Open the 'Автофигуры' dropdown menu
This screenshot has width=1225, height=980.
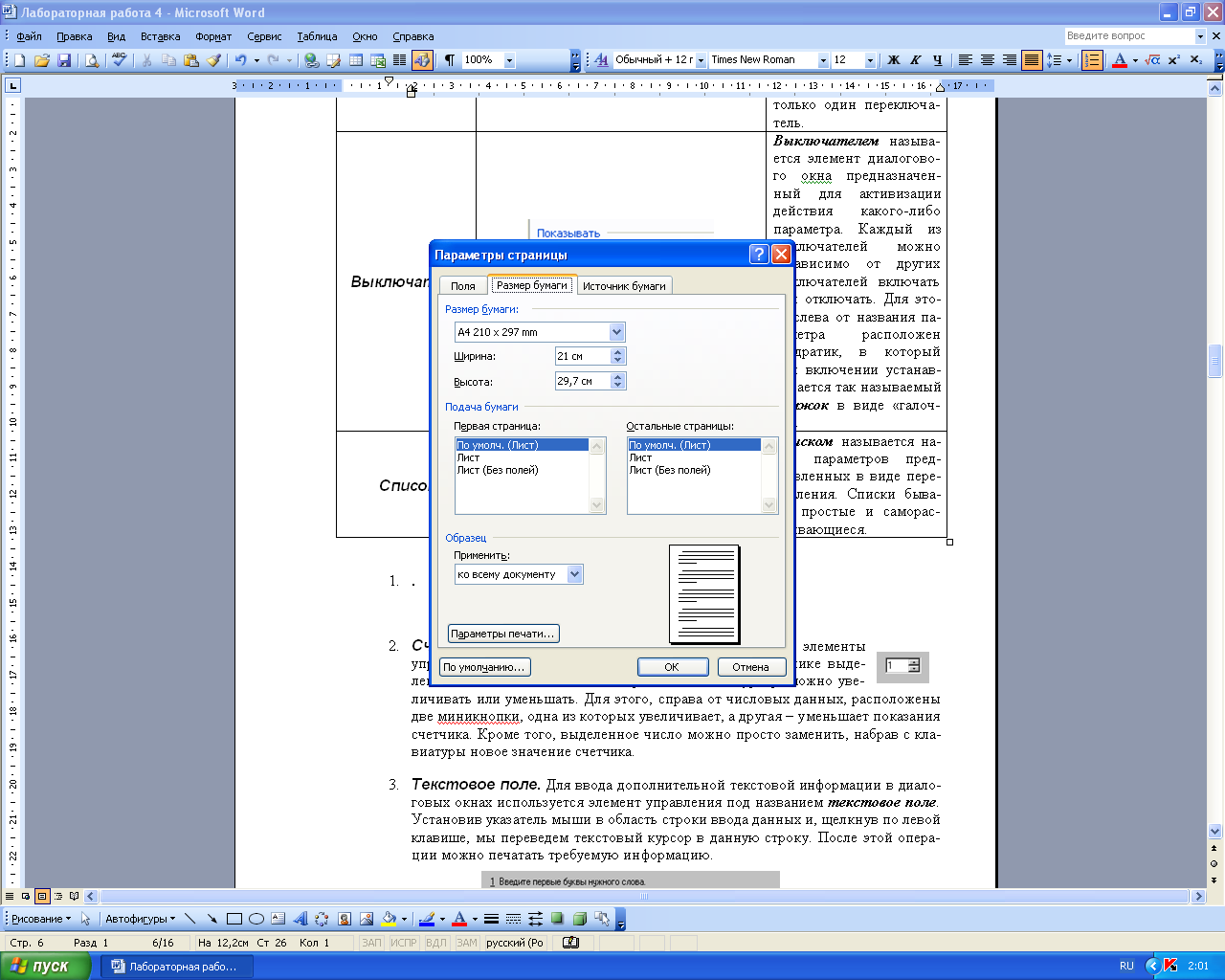(141, 919)
